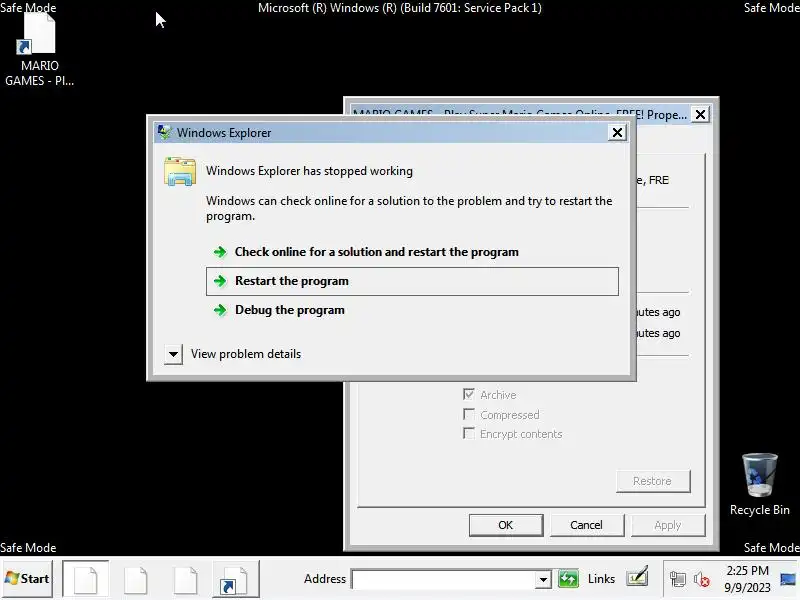Screen dimensions: 800x600
Task: Click the show desktop monitor icon
Action: point(788,580)
